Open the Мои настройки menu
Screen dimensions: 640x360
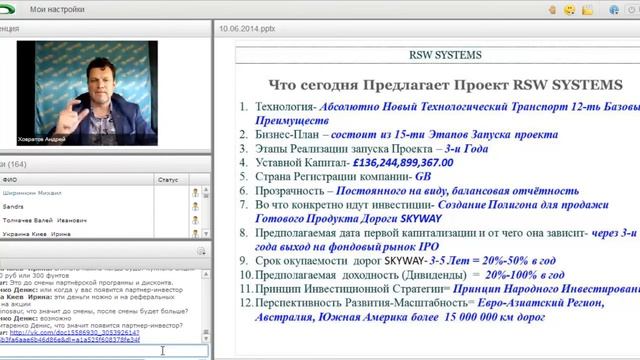coord(57,9)
